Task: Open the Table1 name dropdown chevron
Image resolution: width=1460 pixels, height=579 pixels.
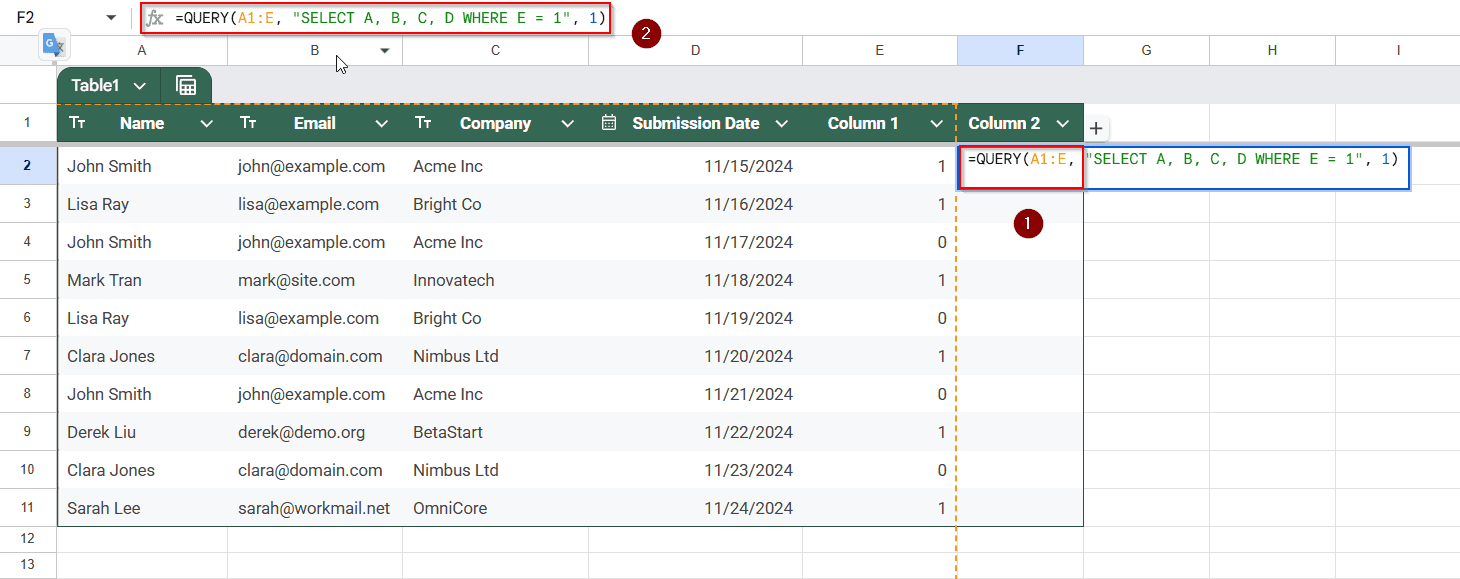Action: 140,86
